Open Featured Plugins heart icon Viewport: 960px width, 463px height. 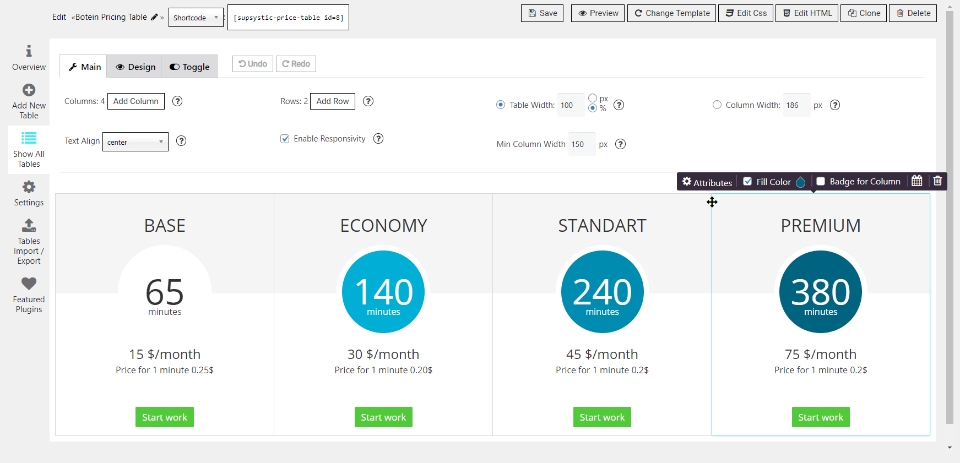point(29,284)
